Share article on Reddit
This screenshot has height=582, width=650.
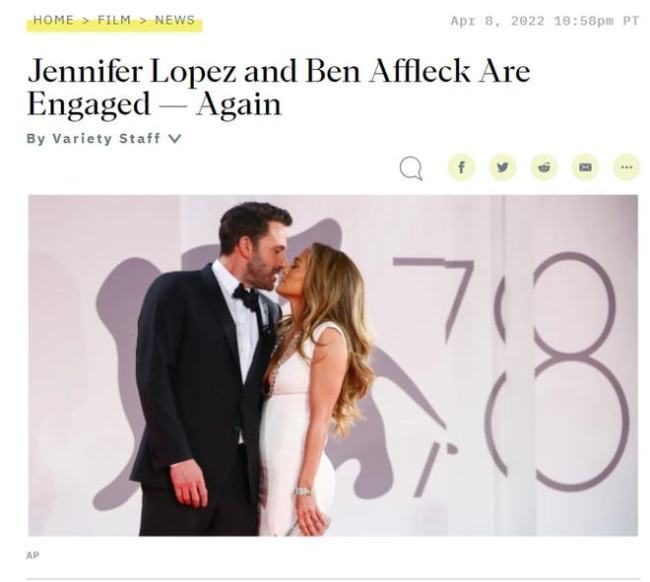point(544,167)
